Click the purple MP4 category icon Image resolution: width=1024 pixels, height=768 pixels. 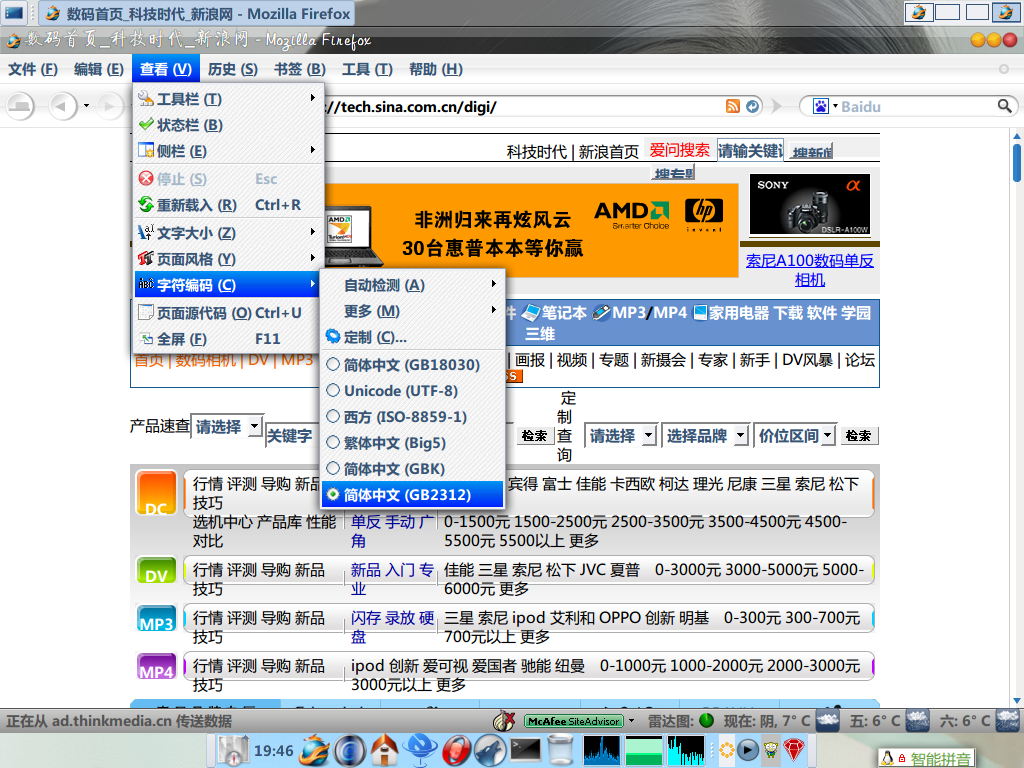tap(156, 666)
